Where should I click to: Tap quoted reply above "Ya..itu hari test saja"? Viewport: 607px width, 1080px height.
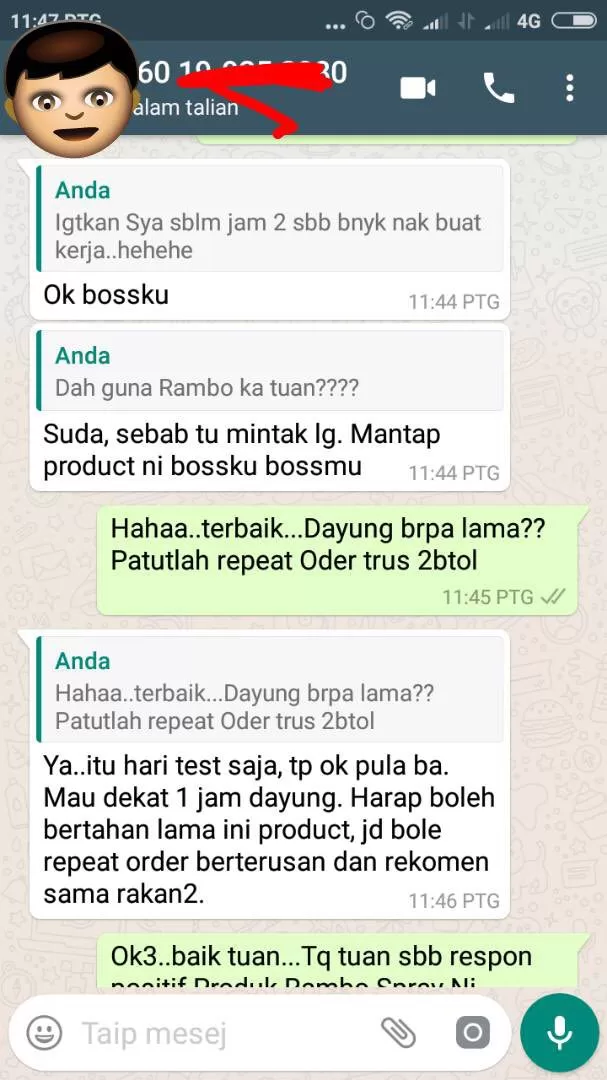pos(271,689)
